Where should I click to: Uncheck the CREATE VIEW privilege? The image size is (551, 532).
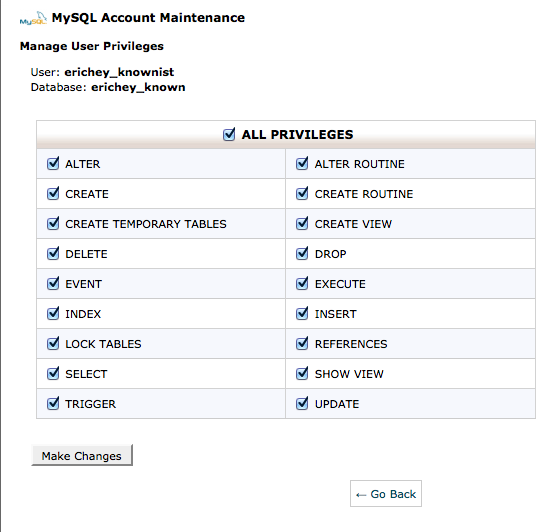point(302,223)
